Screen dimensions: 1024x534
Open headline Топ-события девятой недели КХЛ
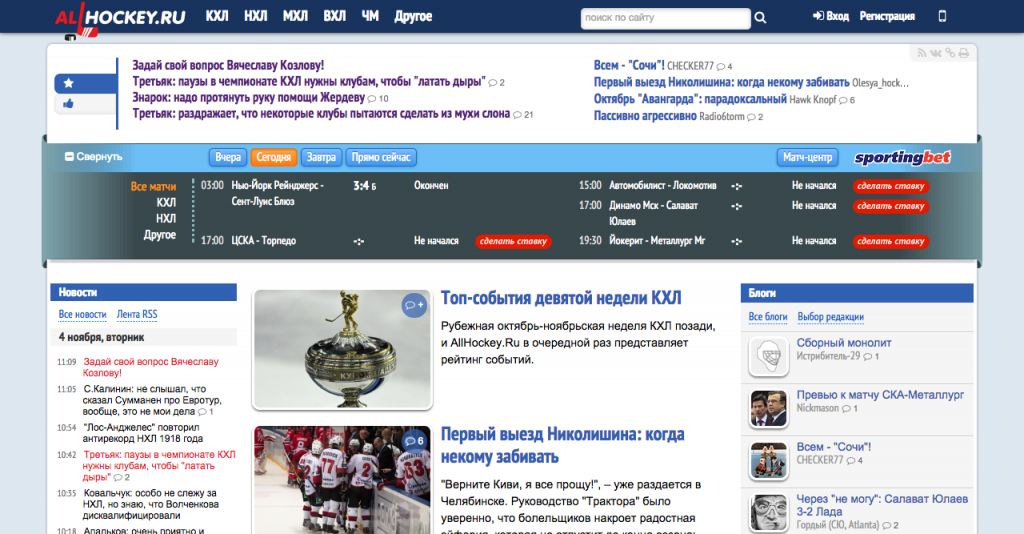(x=561, y=298)
